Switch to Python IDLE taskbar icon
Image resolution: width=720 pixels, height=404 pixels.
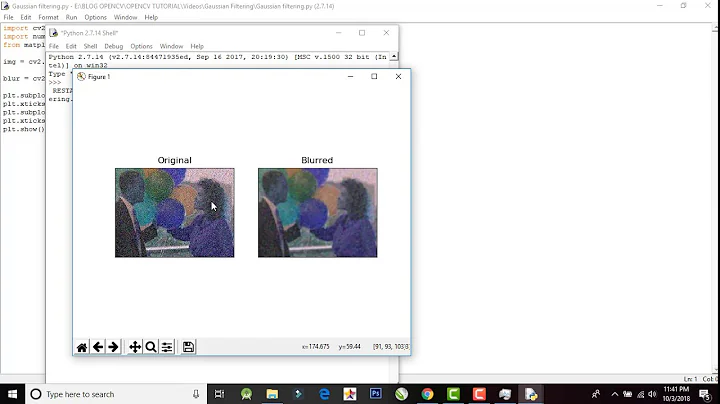(x=531, y=394)
